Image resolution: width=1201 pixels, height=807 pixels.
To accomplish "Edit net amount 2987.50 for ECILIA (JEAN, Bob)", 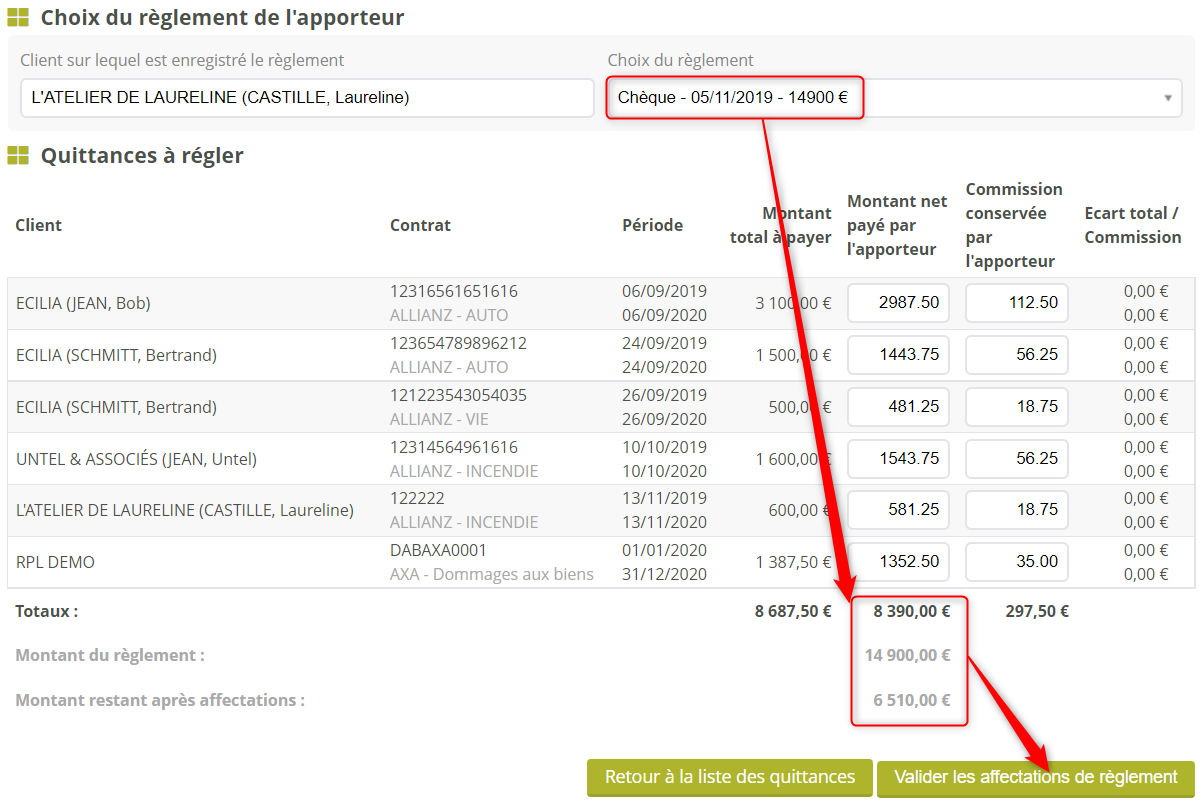I will tap(898, 302).
